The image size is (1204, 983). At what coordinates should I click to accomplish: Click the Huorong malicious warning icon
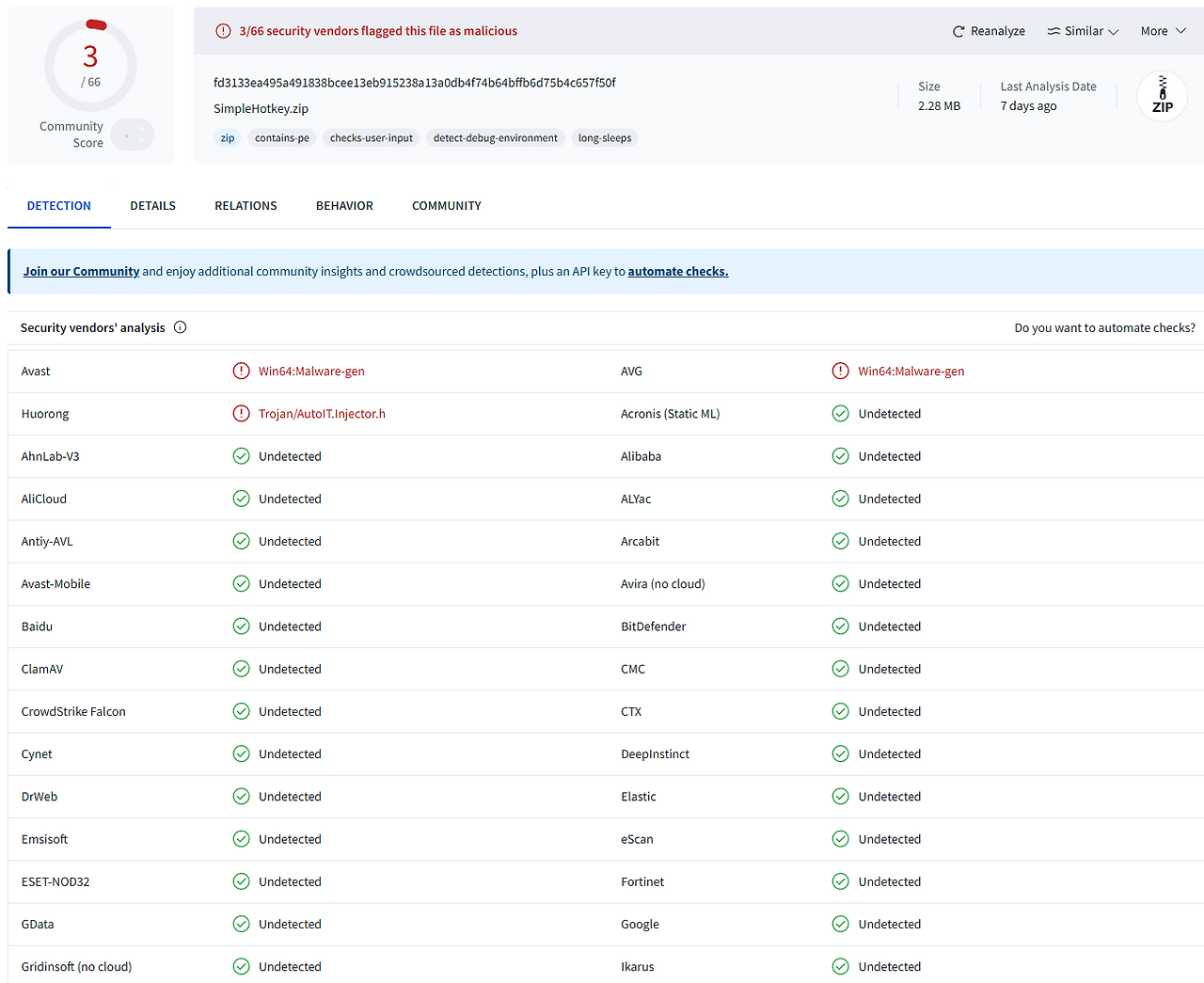[x=241, y=413]
